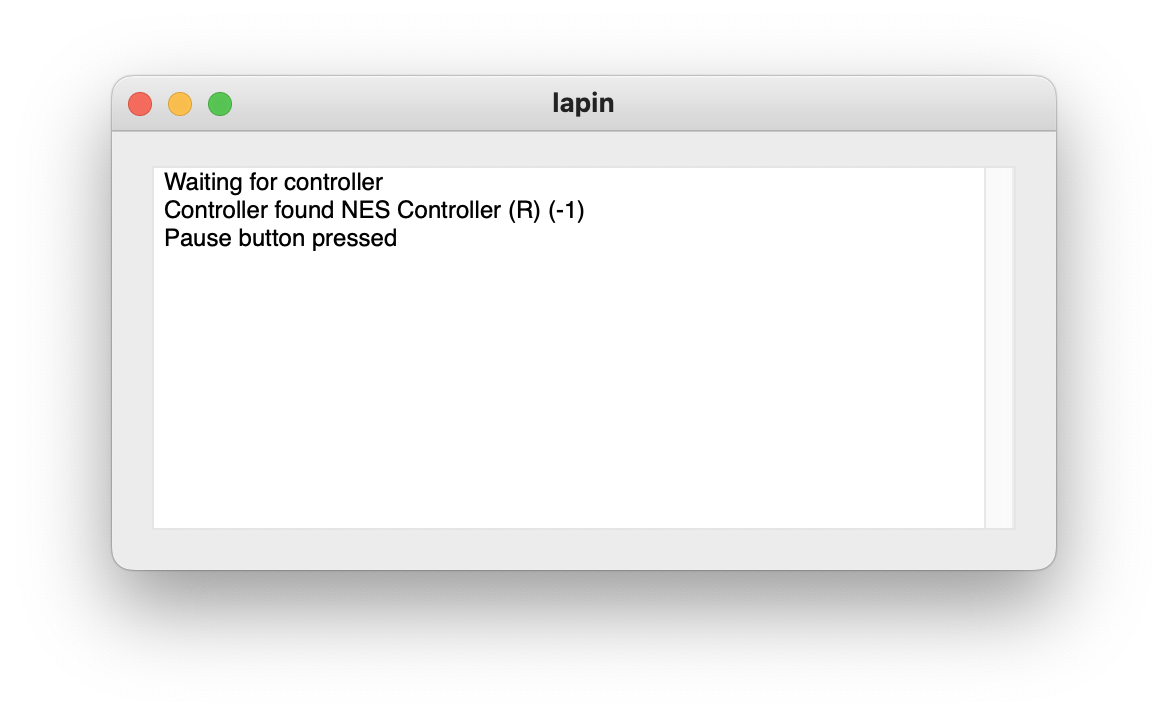
Task: Click gray window margin below log view
Action: pos(583,549)
